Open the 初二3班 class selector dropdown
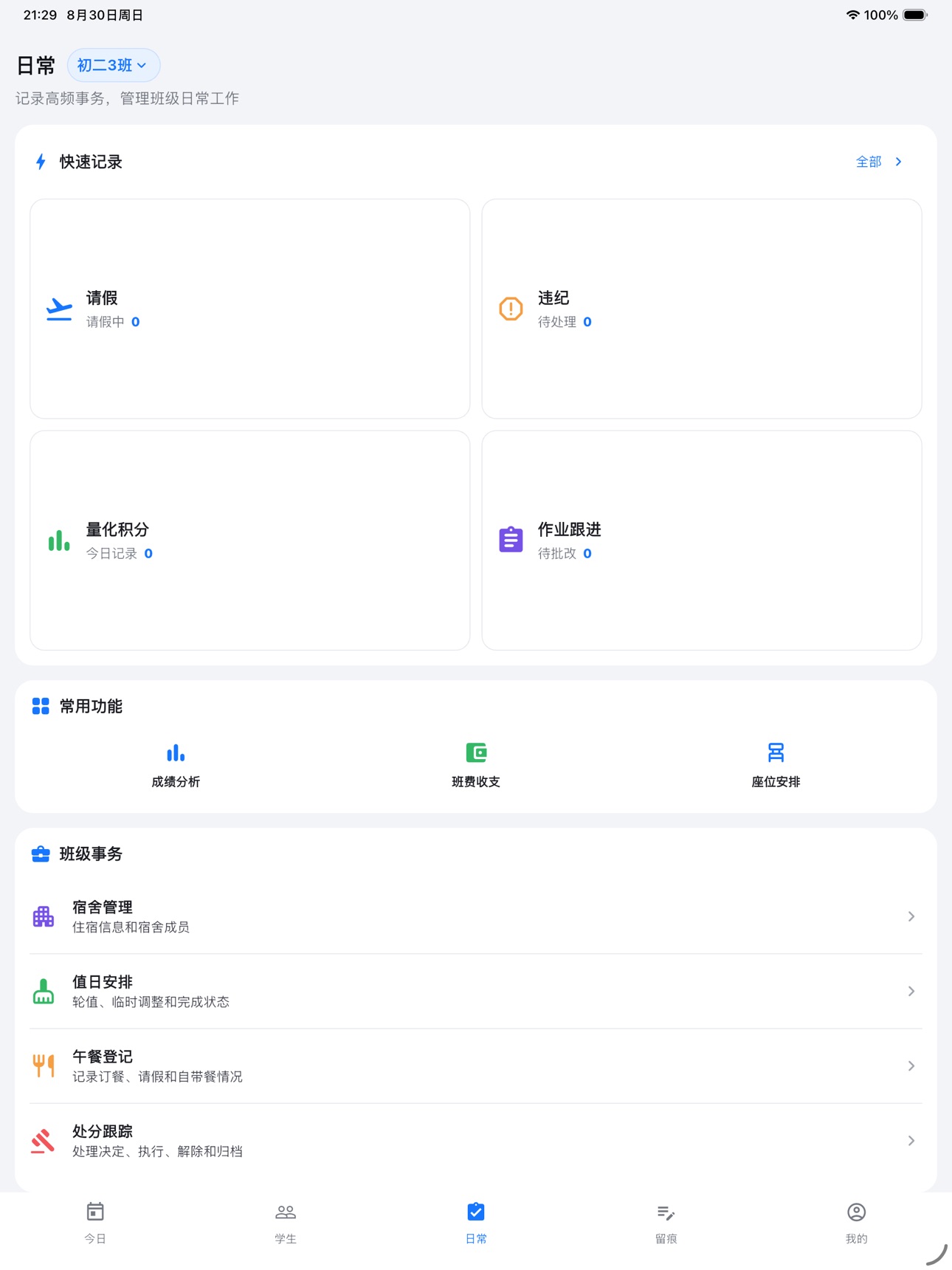 (x=114, y=66)
